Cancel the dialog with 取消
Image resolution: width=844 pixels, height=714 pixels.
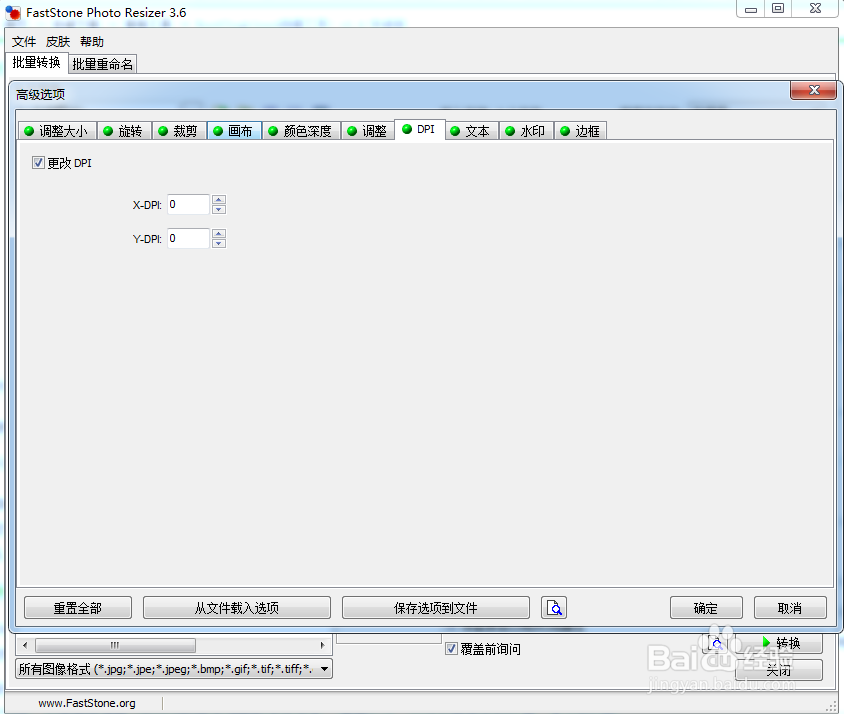790,608
